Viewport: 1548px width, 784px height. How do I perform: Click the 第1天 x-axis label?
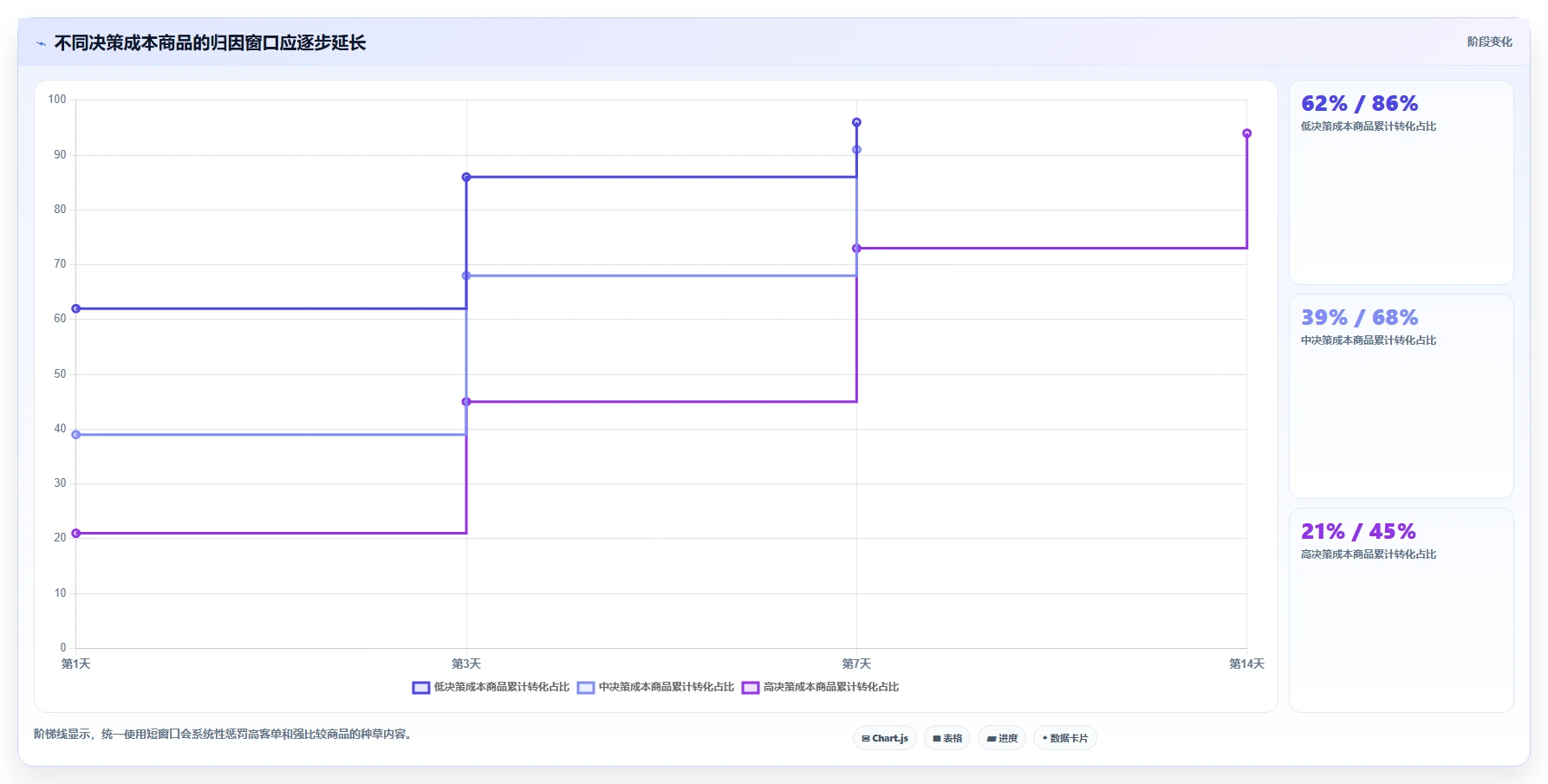pyautogui.click(x=76, y=664)
